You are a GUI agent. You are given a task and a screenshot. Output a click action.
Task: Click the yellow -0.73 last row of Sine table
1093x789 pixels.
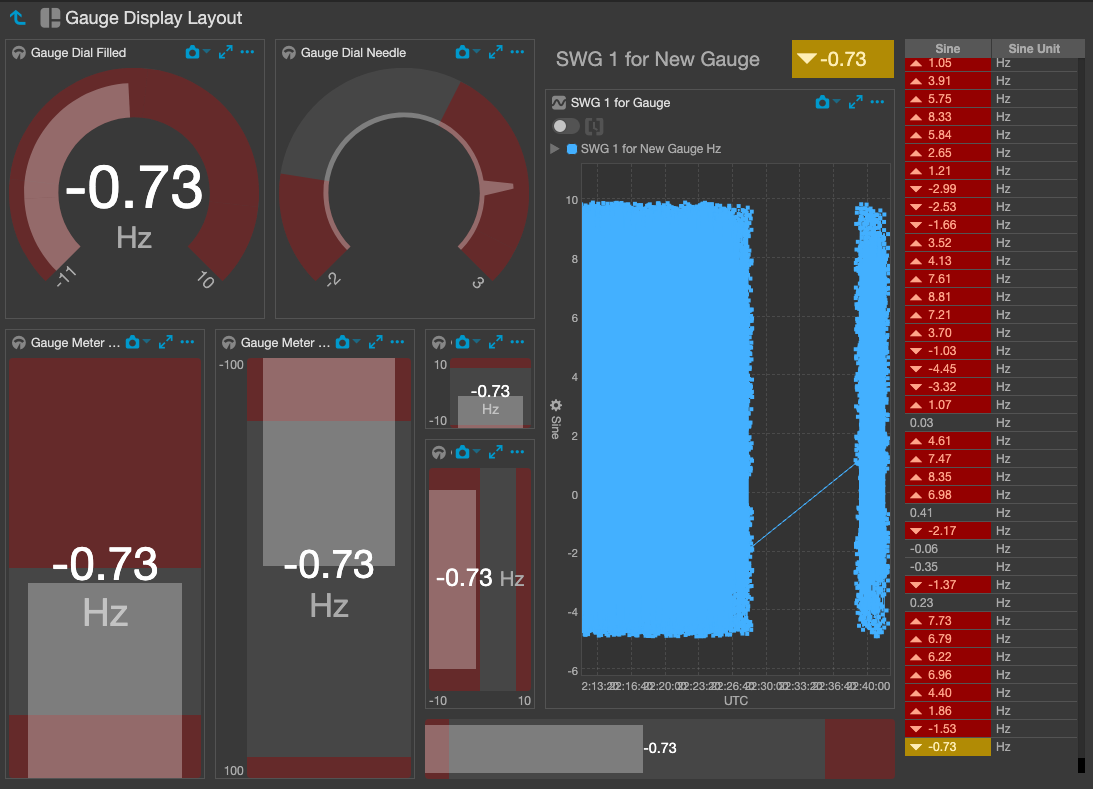coord(948,747)
